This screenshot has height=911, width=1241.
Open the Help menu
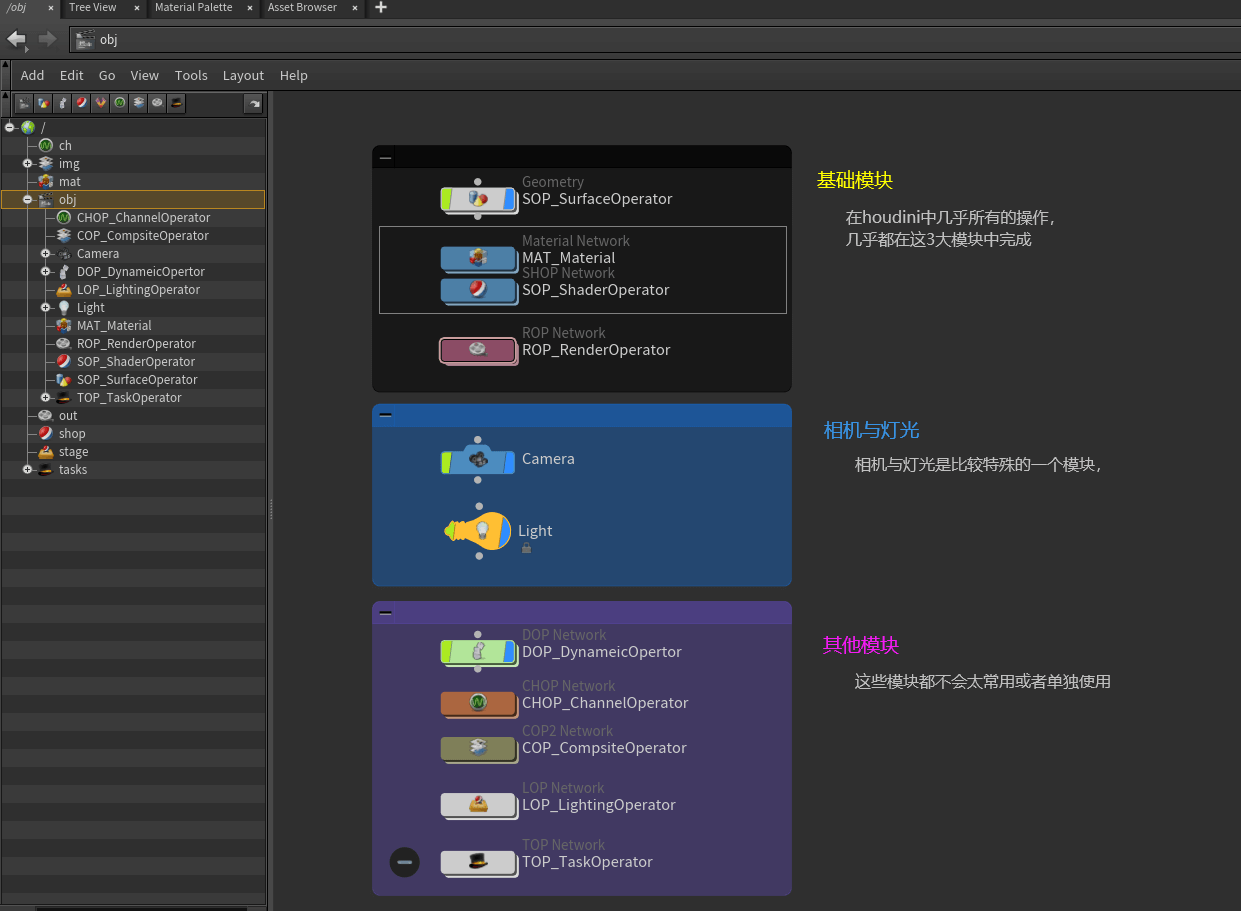click(x=294, y=75)
